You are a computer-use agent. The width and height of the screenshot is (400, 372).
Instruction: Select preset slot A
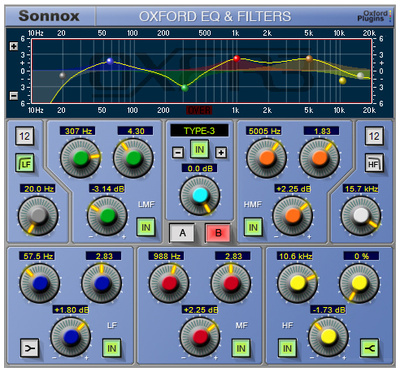[x=182, y=232]
